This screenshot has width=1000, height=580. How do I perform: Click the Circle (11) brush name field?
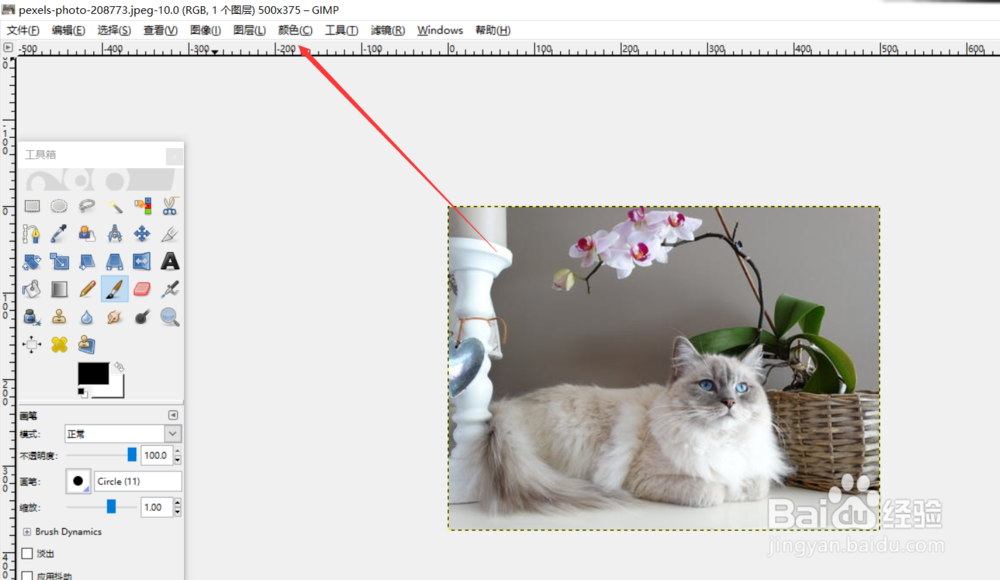[138, 481]
